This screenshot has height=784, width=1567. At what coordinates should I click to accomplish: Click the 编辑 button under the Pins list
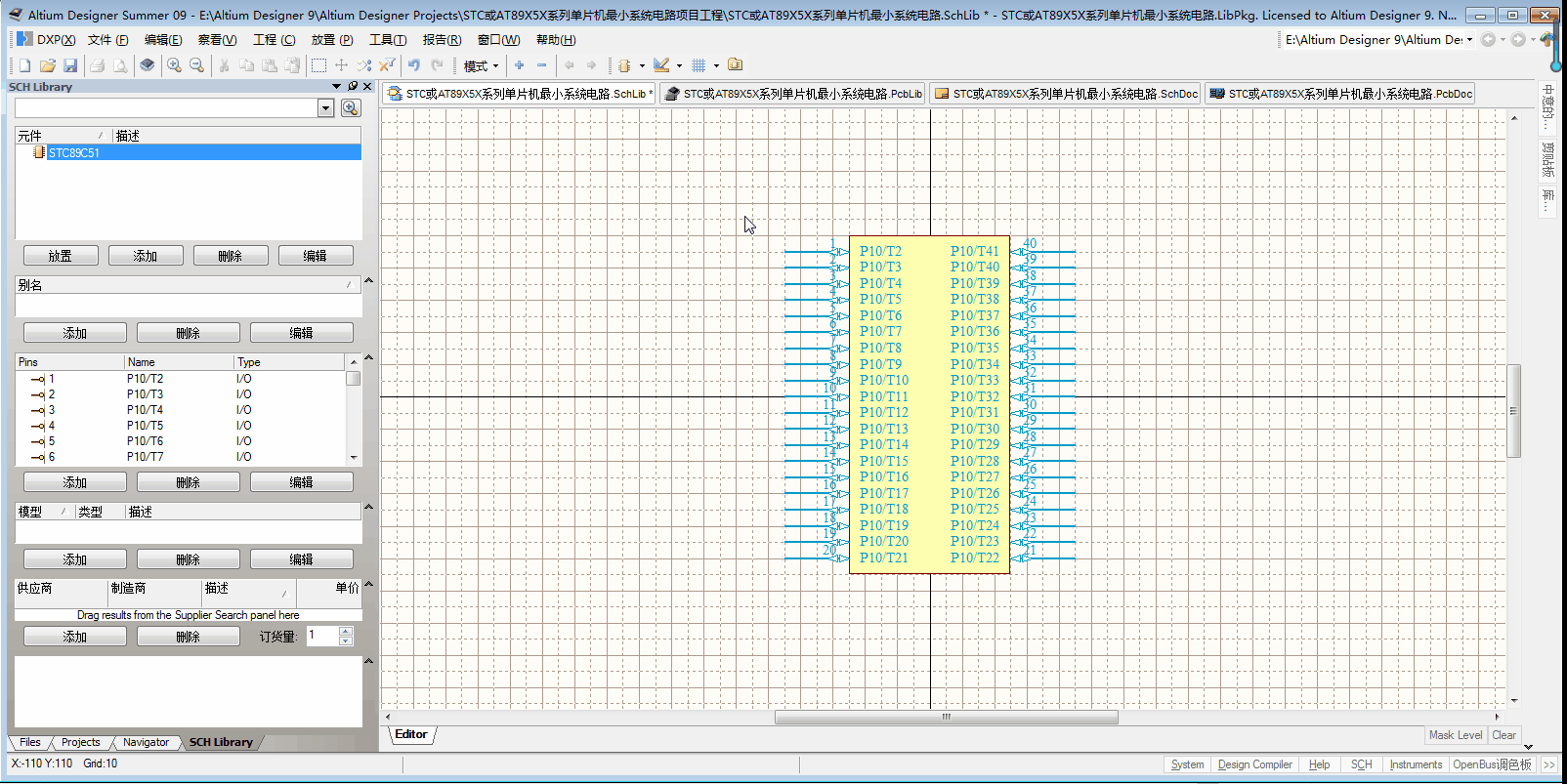coord(301,482)
